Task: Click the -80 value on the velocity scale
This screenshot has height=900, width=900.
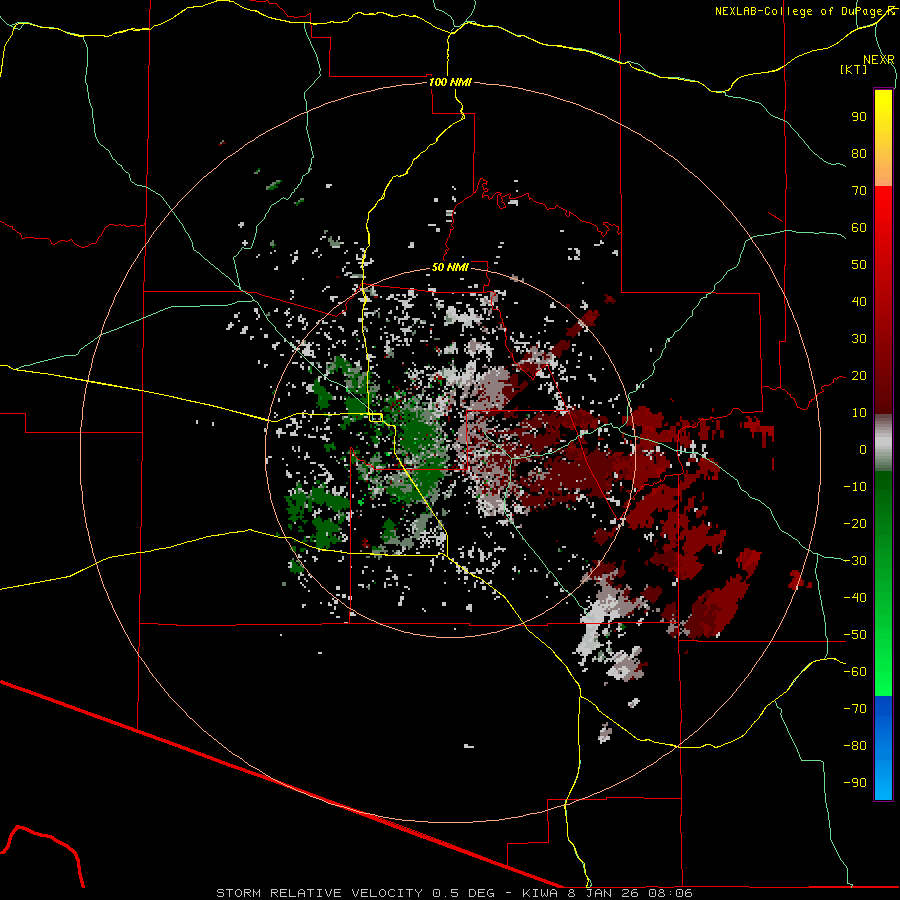Action: click(x=855, y=746)
